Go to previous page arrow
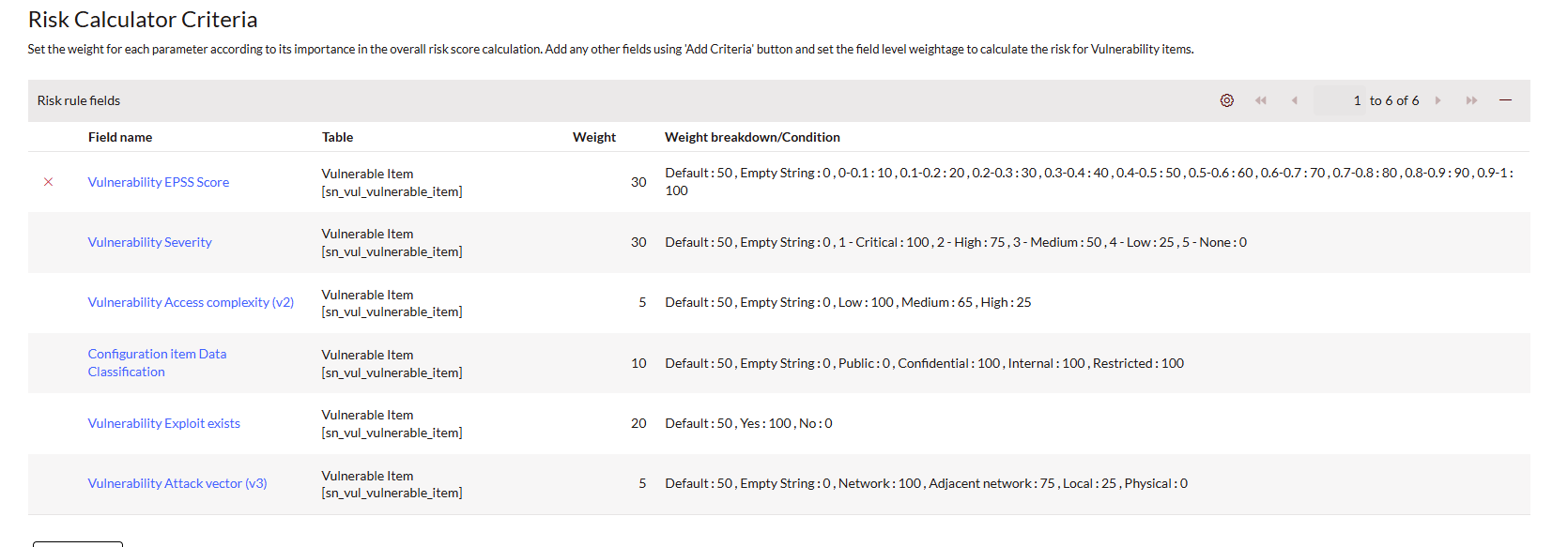The width and height of the screenshot is (1568, 547). [x=1295, y=100]
